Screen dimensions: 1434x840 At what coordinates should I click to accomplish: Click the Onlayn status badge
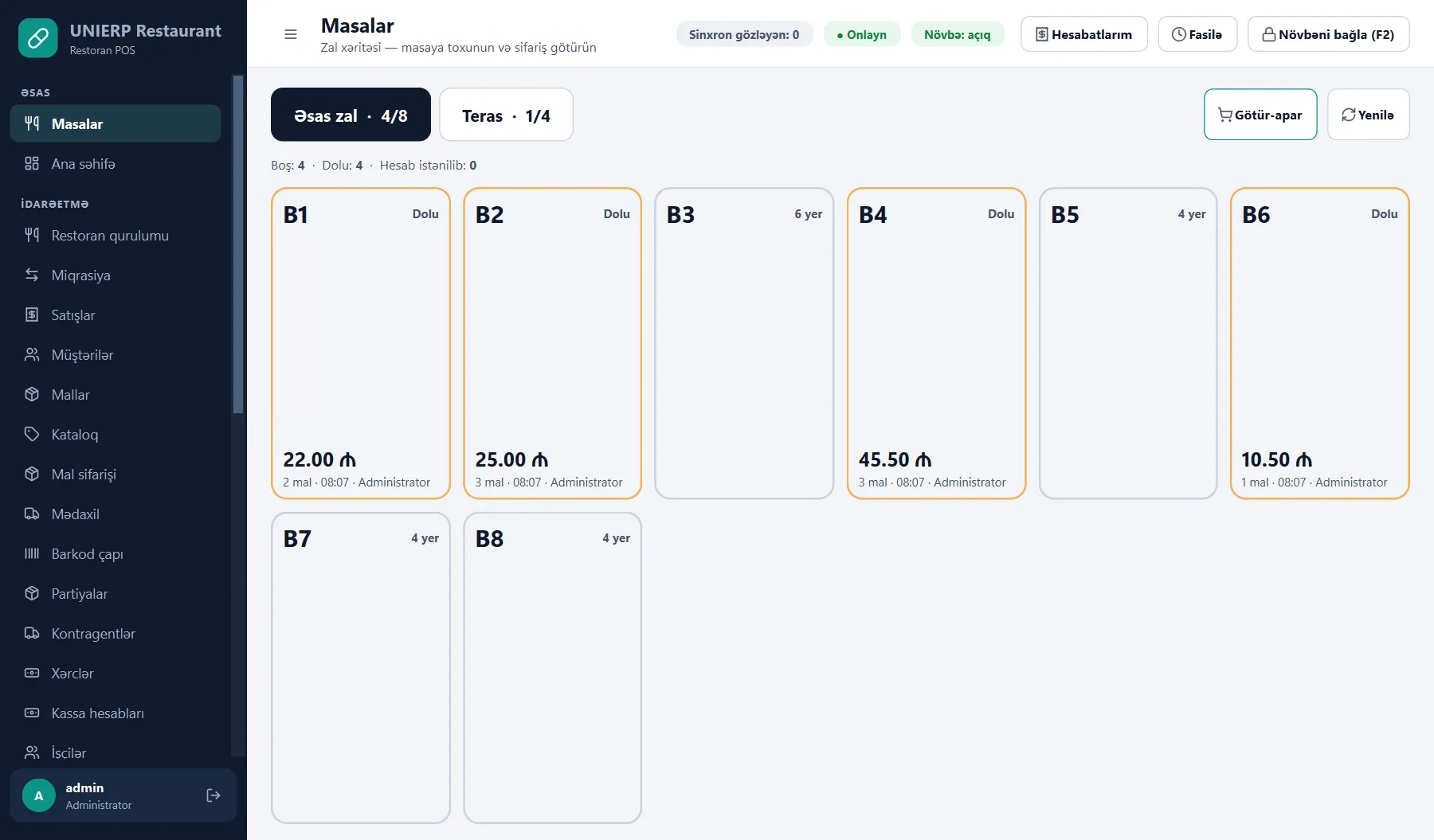click(862, 34)
